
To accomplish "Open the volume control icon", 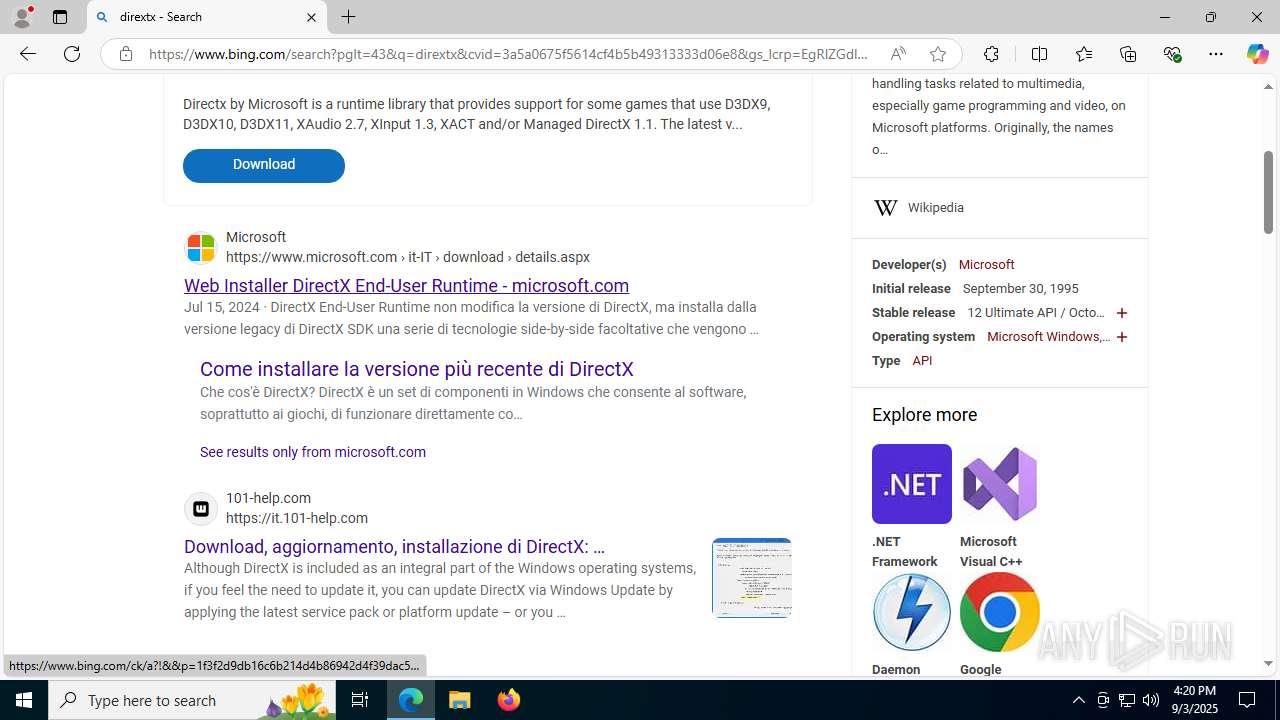I will (x=1151, y=700).
